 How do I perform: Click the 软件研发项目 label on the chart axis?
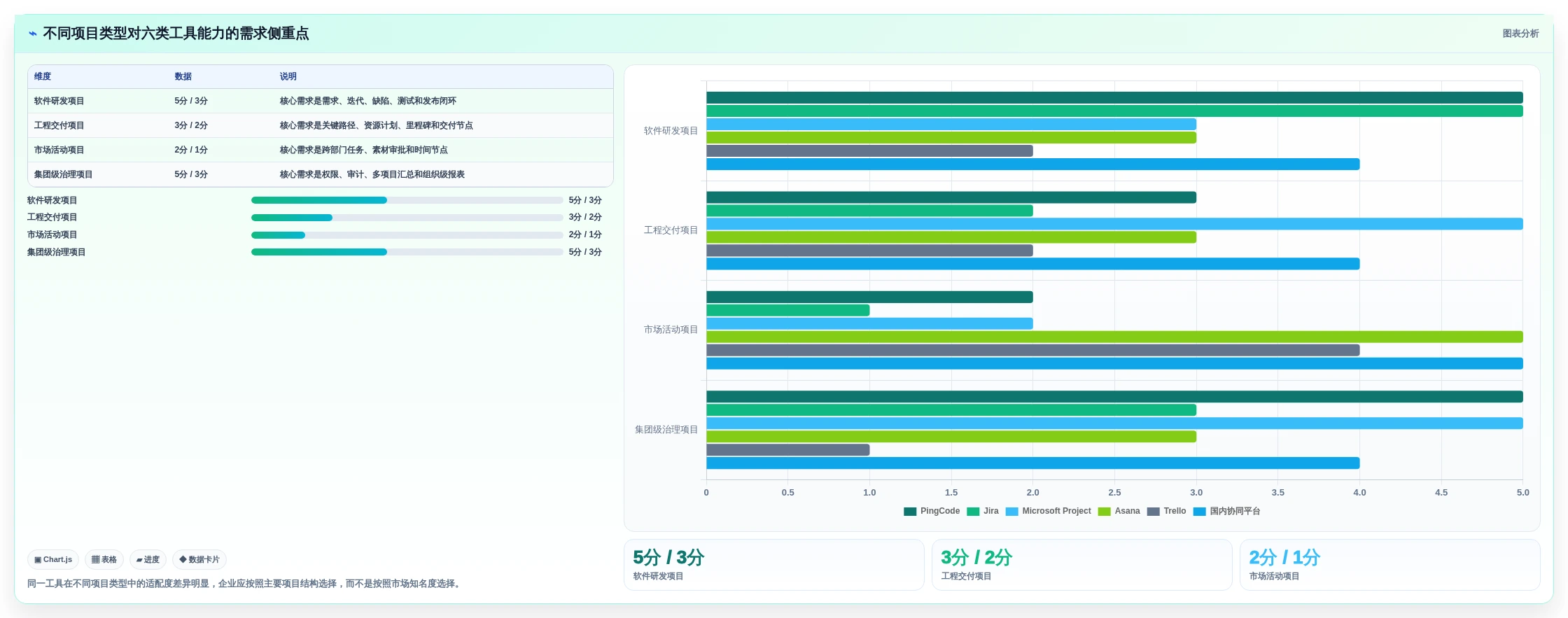[671, 131]
